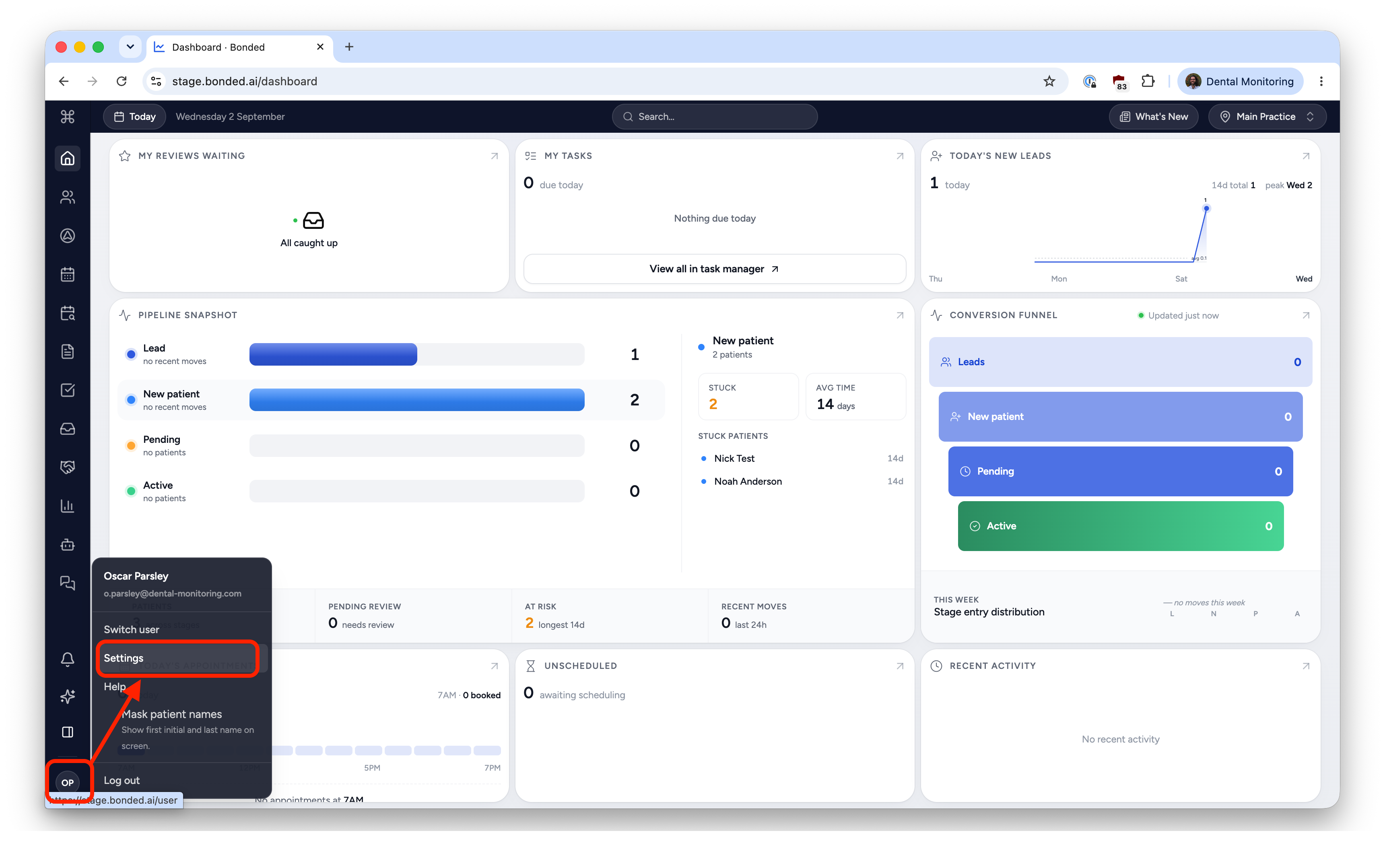Expand Today's New Leads card arrow
Screen dimensions: 1385x868
point(1306,156)
